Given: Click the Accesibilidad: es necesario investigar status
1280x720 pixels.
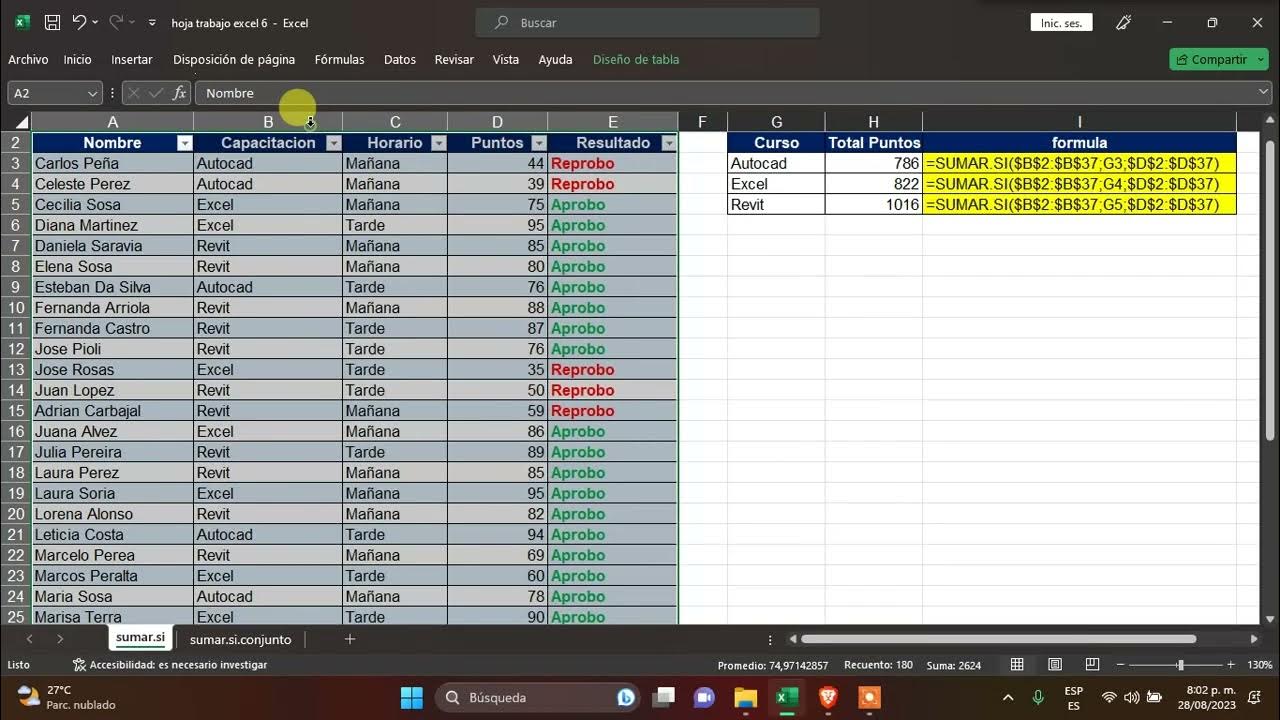Looking at the screenshot, I should click(170, 665).
